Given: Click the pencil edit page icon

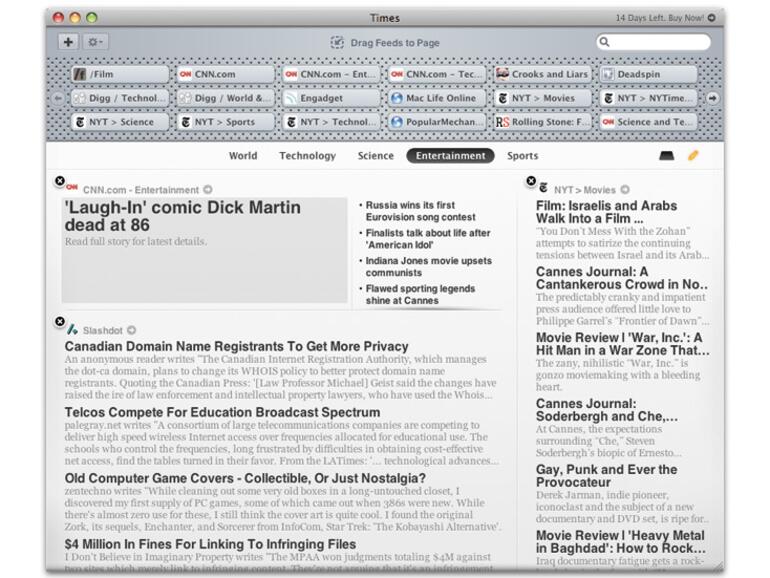Looking at the screenshot, I should click(x=693, y=156).
